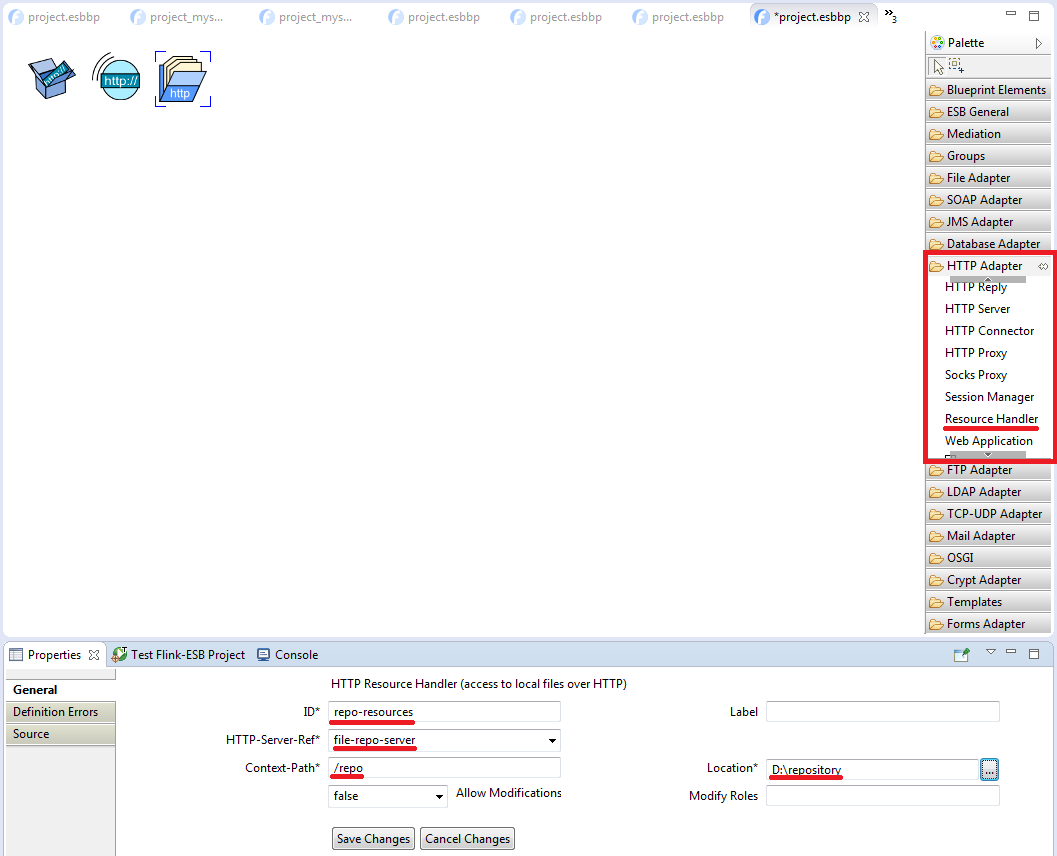The height and width of the screenshot is (856, 1057).
Task: Close the active *project.esbbp editor tab
Action: [x=864, y=18]
